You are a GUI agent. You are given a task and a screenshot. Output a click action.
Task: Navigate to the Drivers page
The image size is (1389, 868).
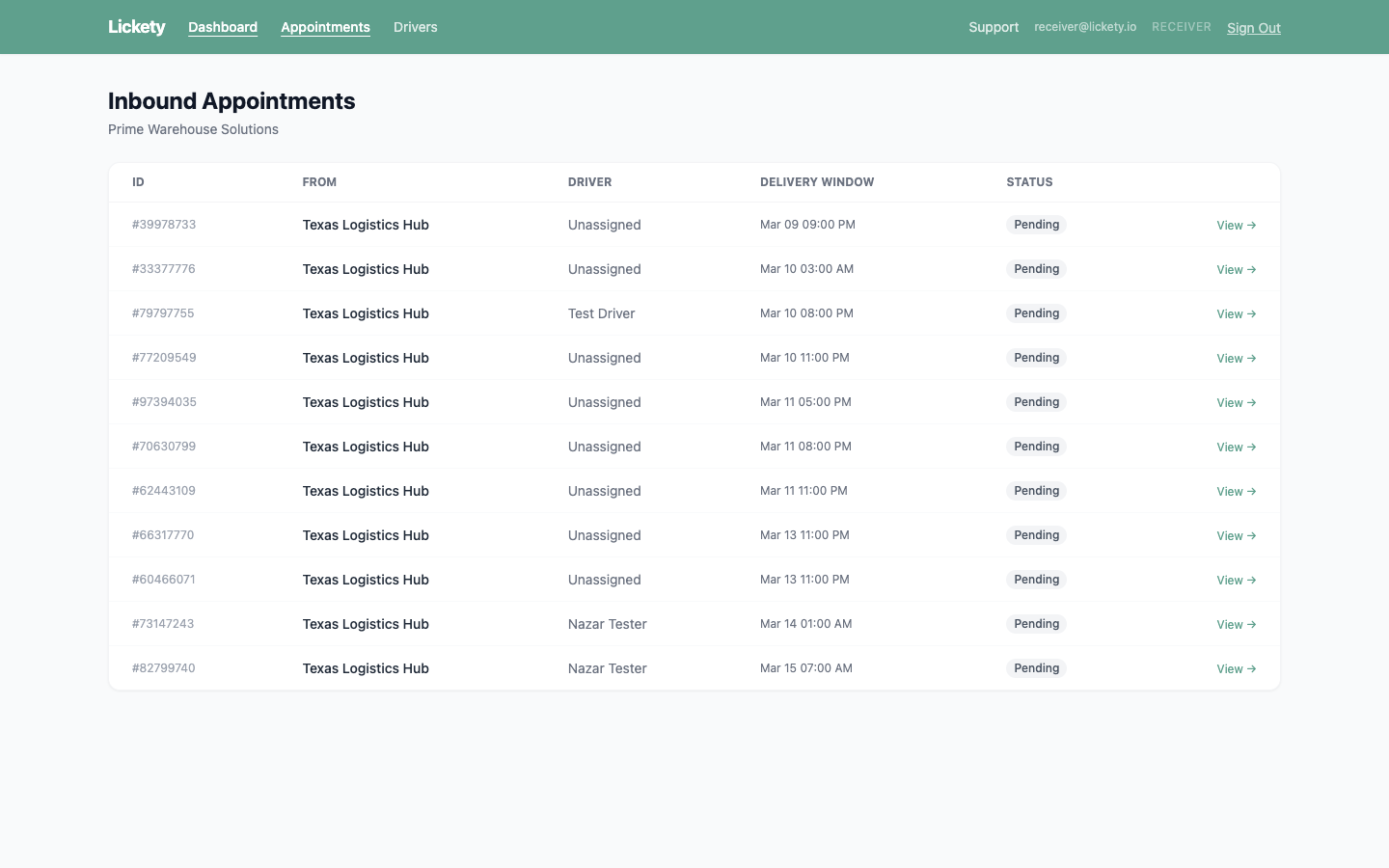tap(416, 27)
